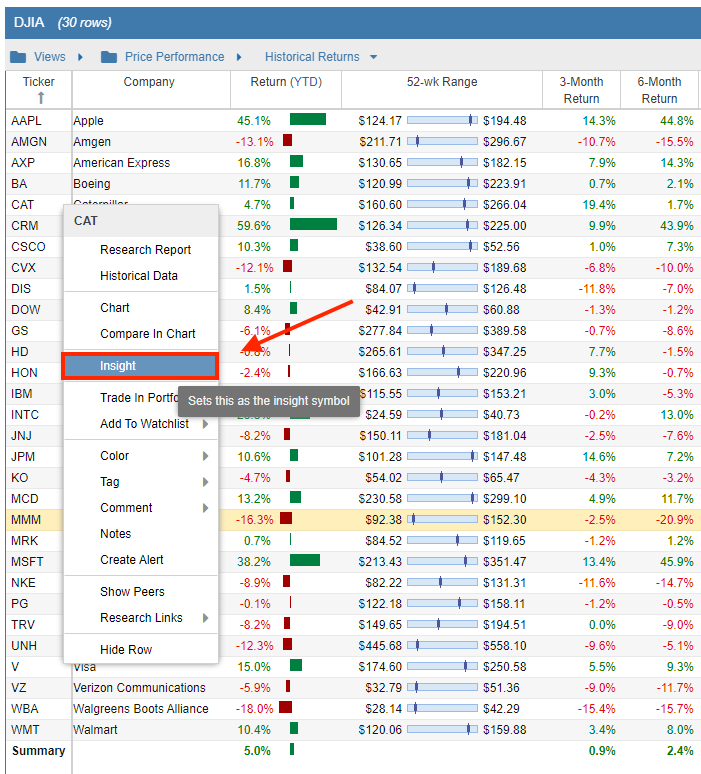The width and height of the screenshot is (701, 774).
Task: Expand the Historical Returns dropdown arrow
Action: click(374, 57)
